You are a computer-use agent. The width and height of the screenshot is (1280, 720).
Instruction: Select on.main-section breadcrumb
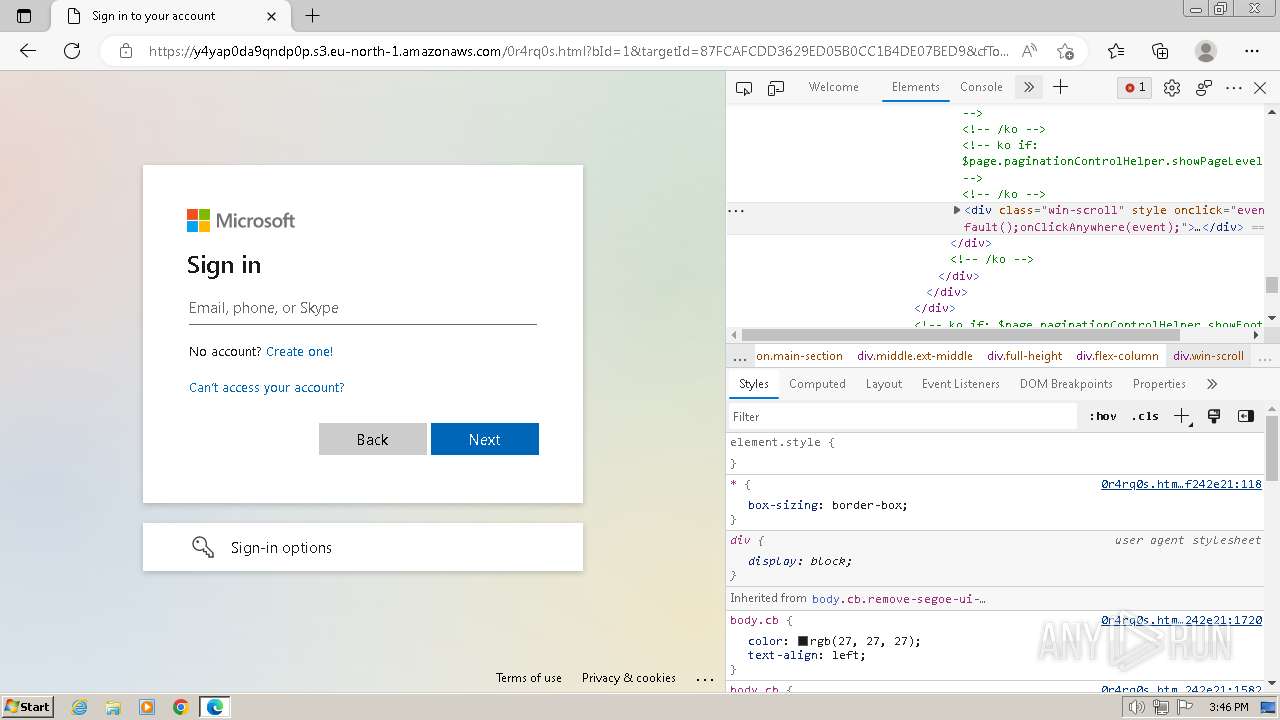click(x=799, y=356)
